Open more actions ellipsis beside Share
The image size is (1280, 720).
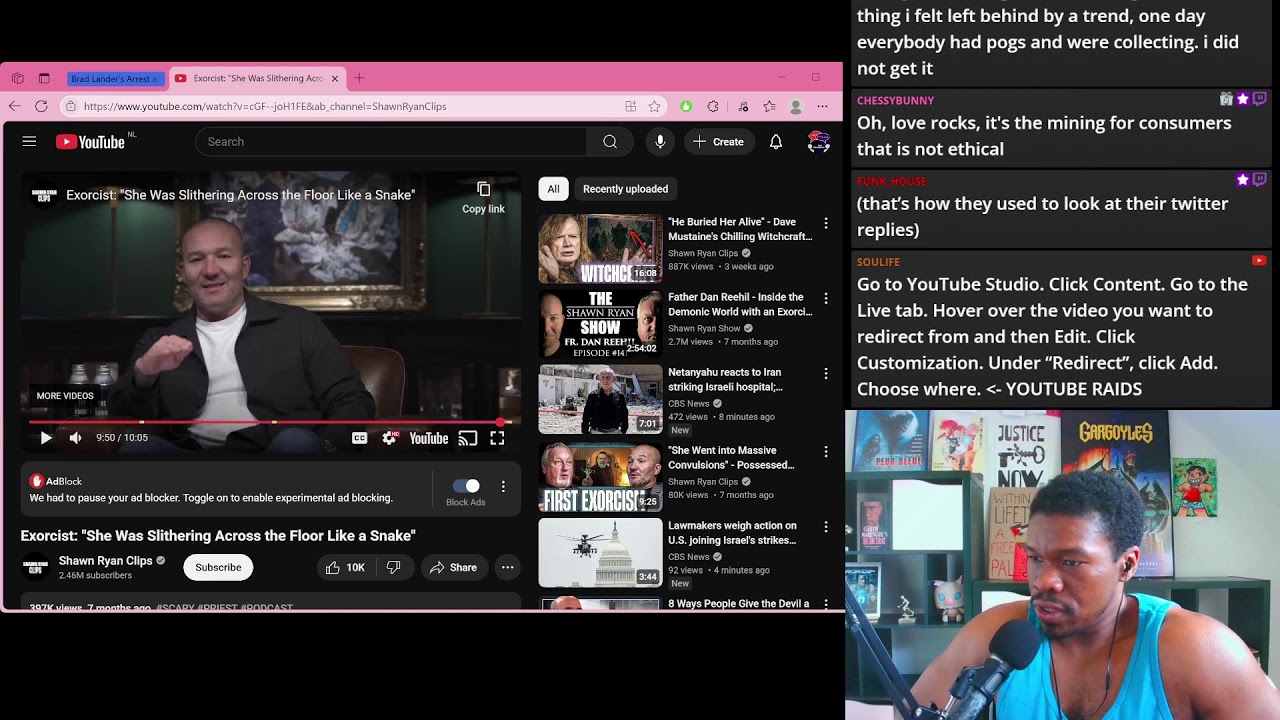pyautogui.click(x=508, y=567)
